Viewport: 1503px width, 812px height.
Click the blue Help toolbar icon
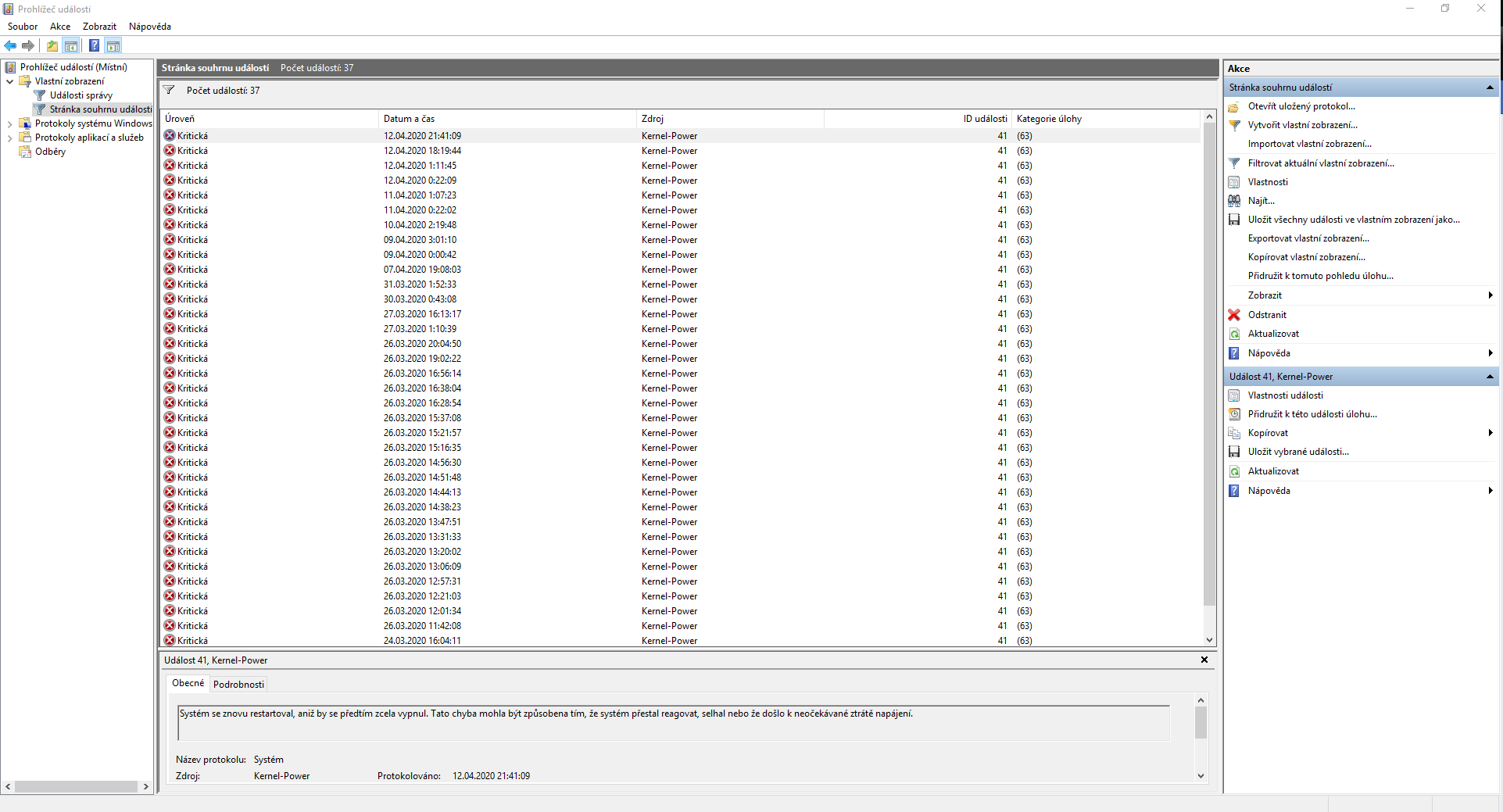pos(94,45)
